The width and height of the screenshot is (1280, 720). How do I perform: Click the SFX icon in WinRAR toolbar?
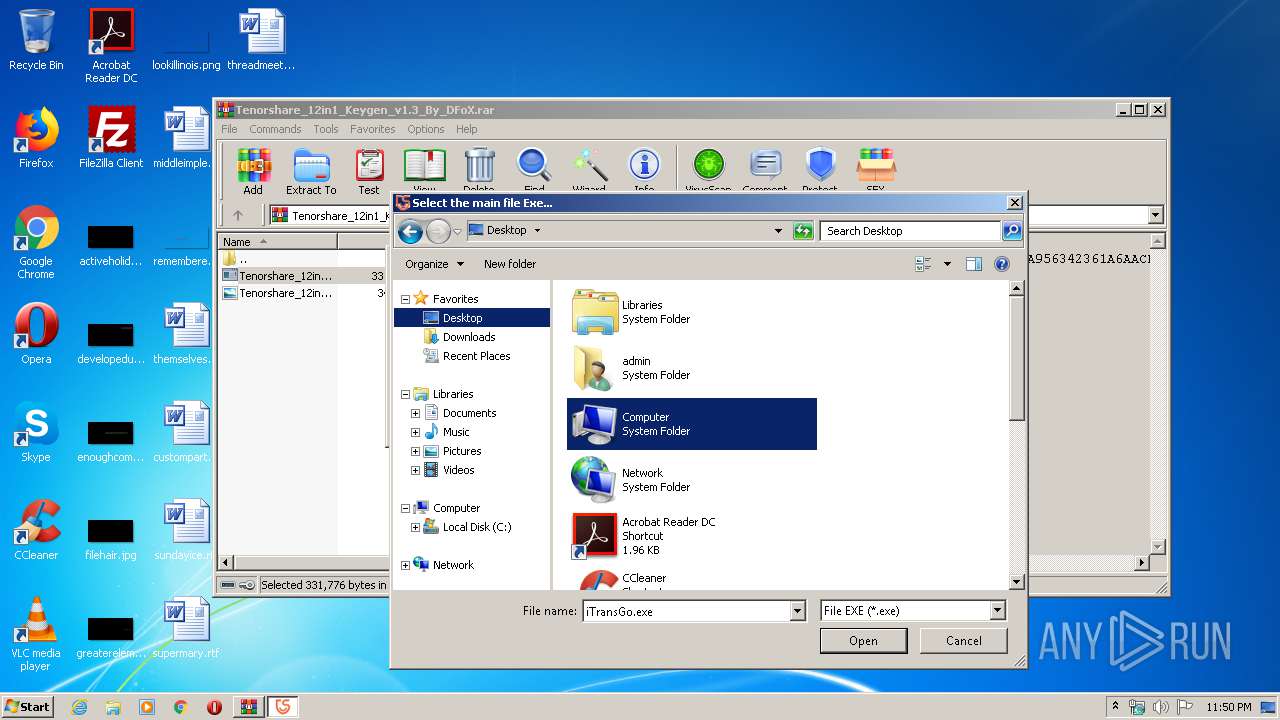[875, 171]
